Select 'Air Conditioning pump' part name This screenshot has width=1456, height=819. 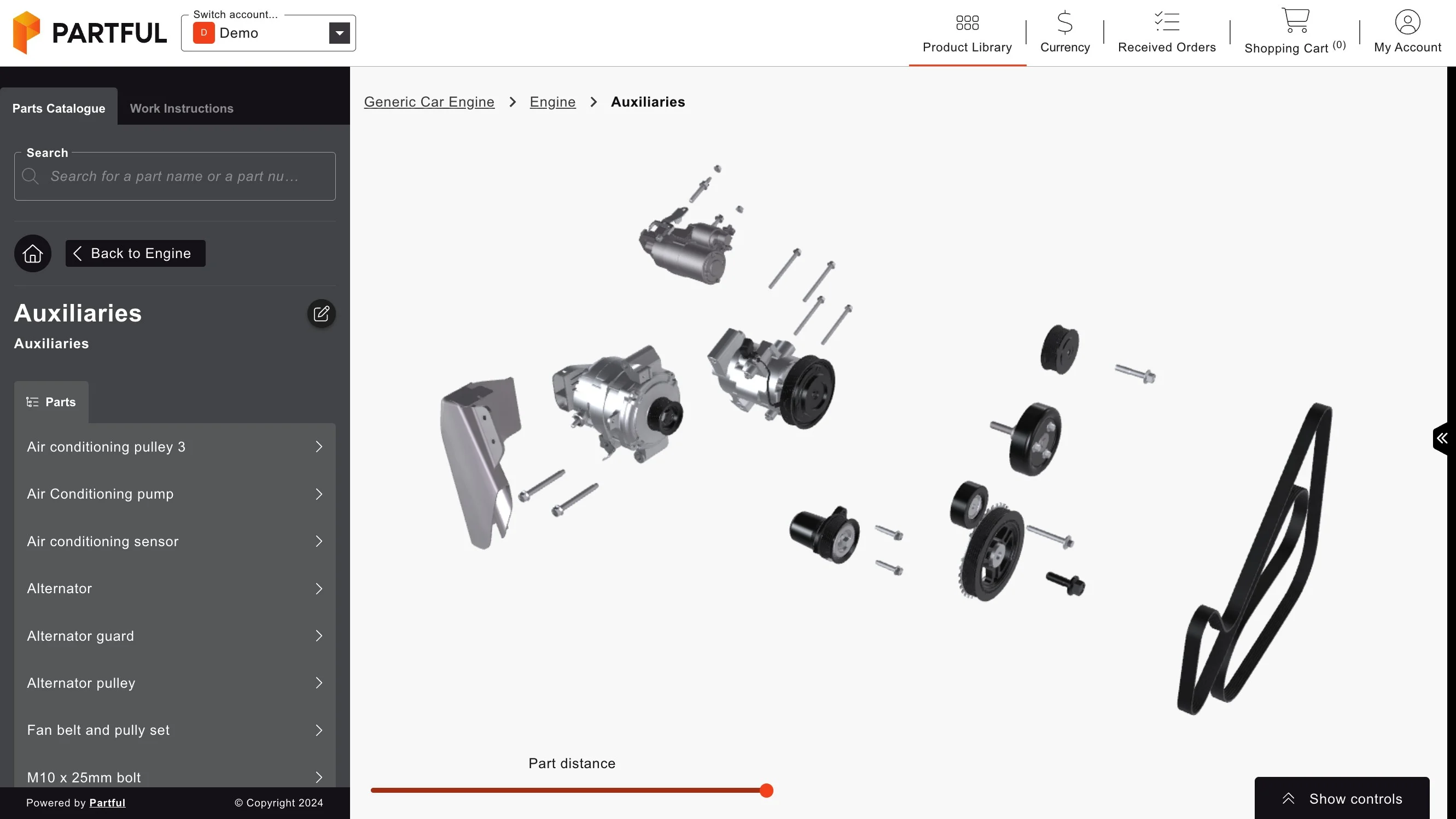100,494
